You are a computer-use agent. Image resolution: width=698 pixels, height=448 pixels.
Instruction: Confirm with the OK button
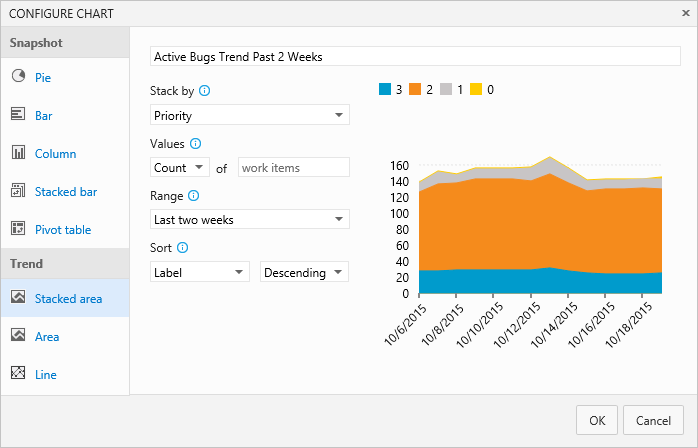[597, 420]
